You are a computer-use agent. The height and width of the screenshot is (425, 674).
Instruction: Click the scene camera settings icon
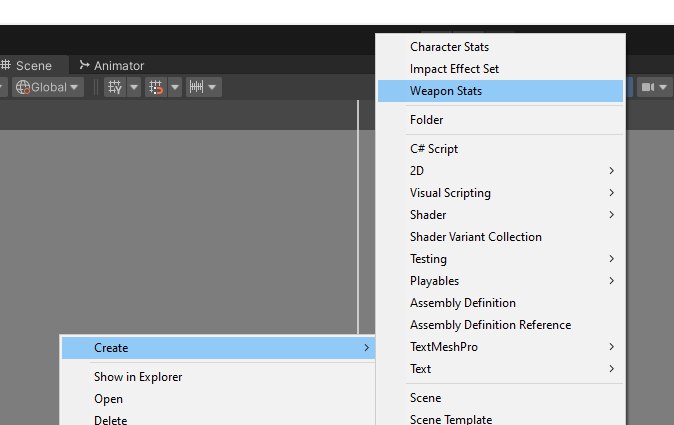[x=648, y=87]
